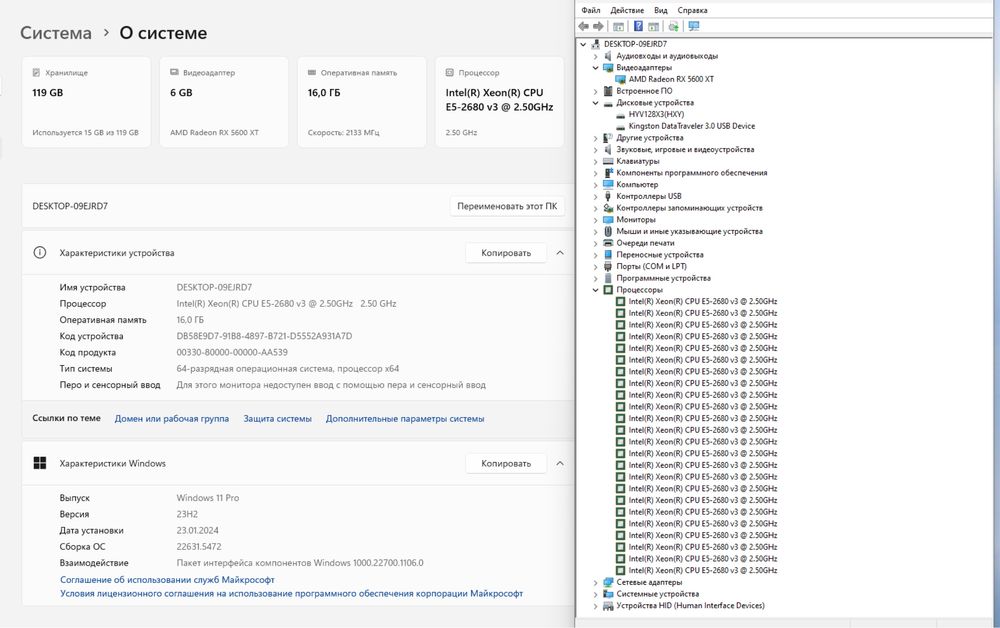The width and height of the screenshot is (1000, 628).
Task: Click the action pane icon right of Help
Action: point(653,26)
